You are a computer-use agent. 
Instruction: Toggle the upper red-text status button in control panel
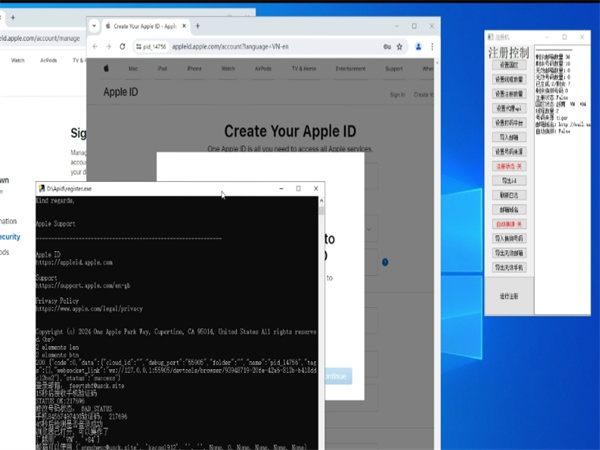[x=508, y=165]
